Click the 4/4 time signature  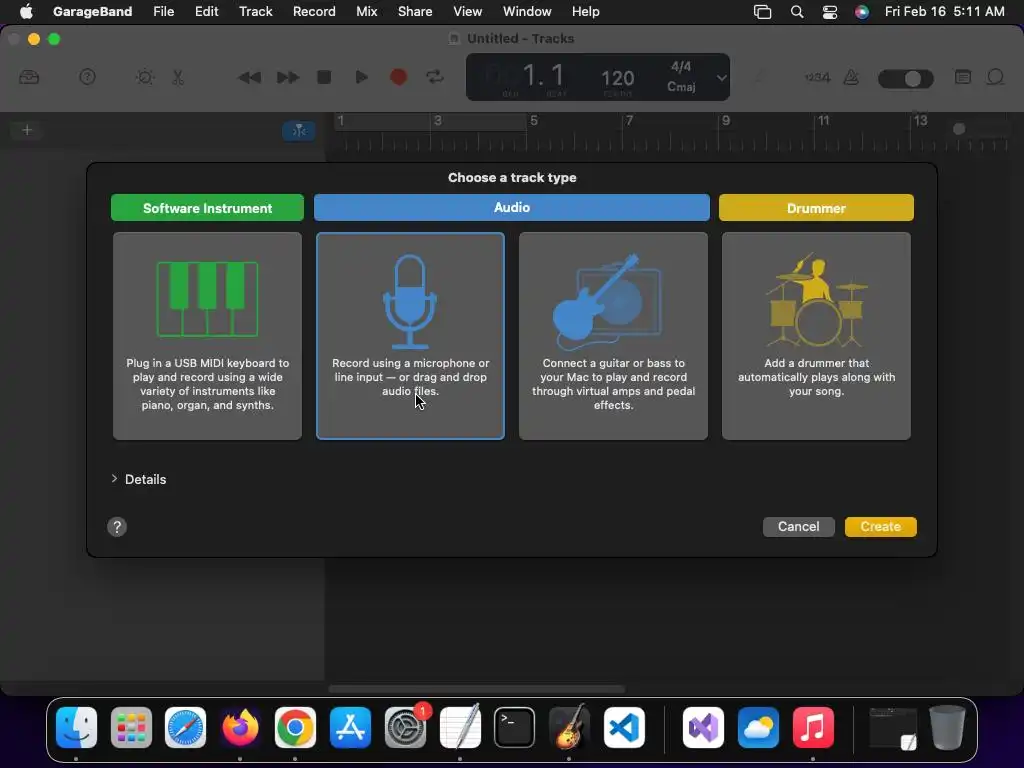(681, 67)
